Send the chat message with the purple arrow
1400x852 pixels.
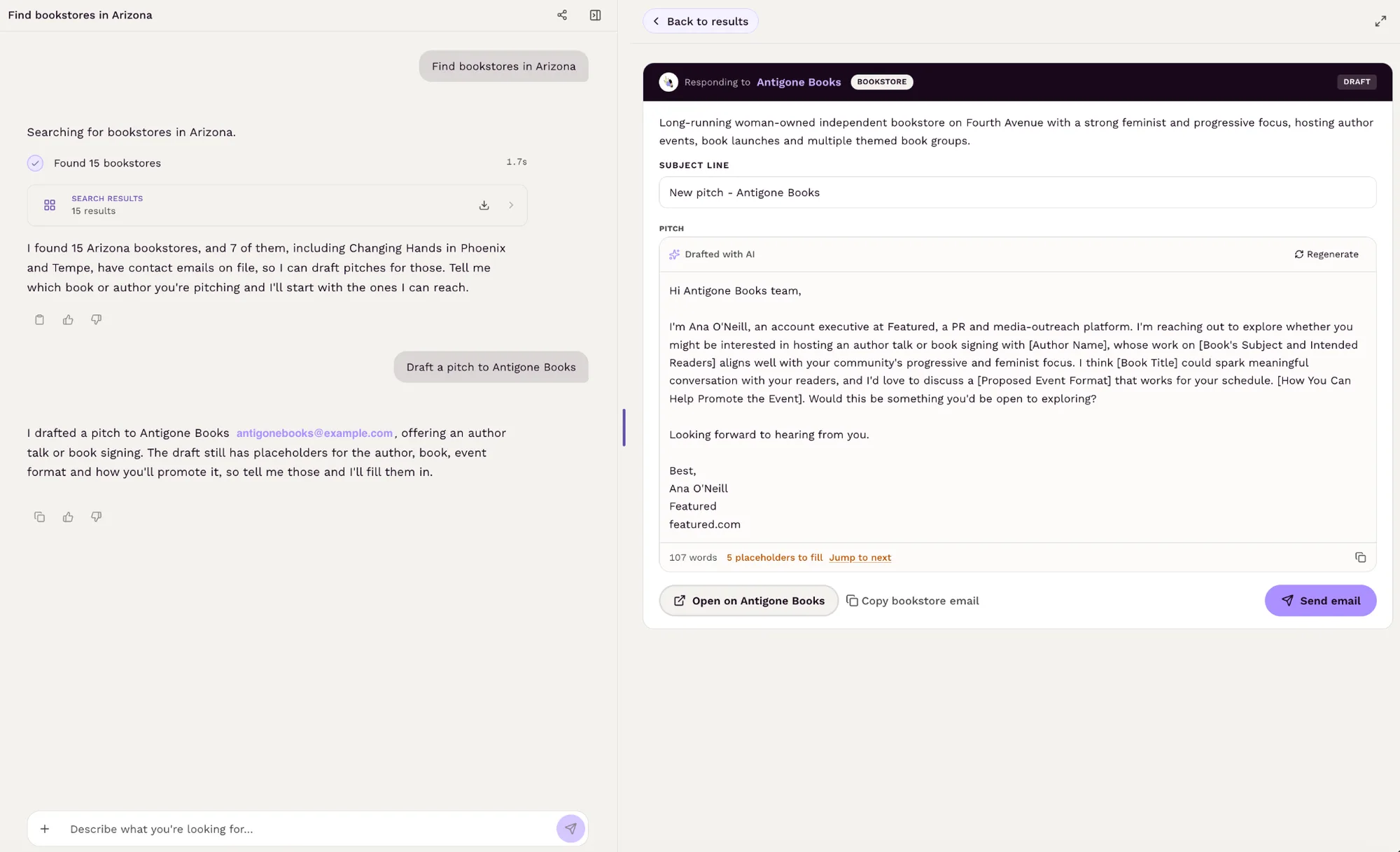tap(570, 829)
